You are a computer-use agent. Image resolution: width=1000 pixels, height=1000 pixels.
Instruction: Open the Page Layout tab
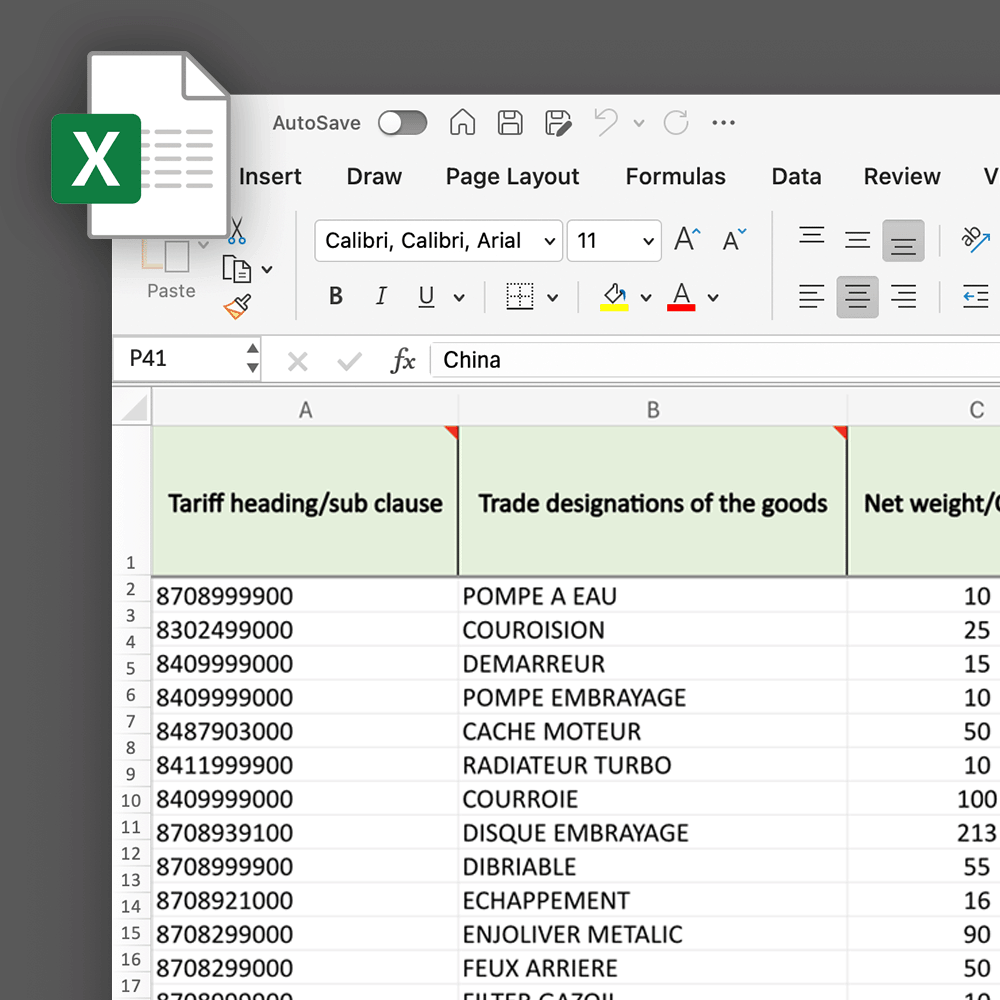512,177
